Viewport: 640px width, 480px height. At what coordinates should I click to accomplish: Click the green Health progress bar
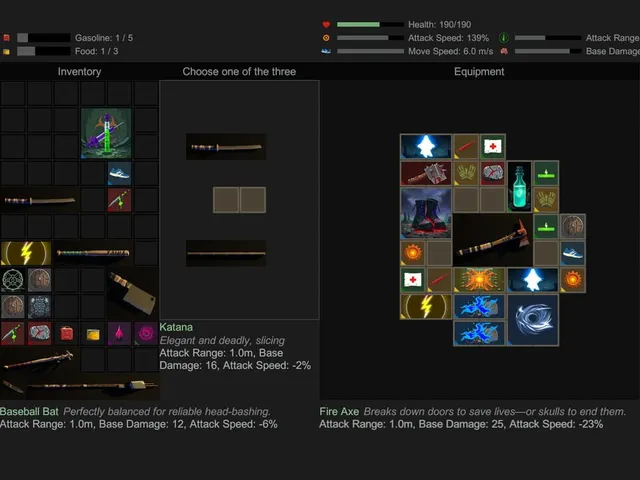(371, 24)
